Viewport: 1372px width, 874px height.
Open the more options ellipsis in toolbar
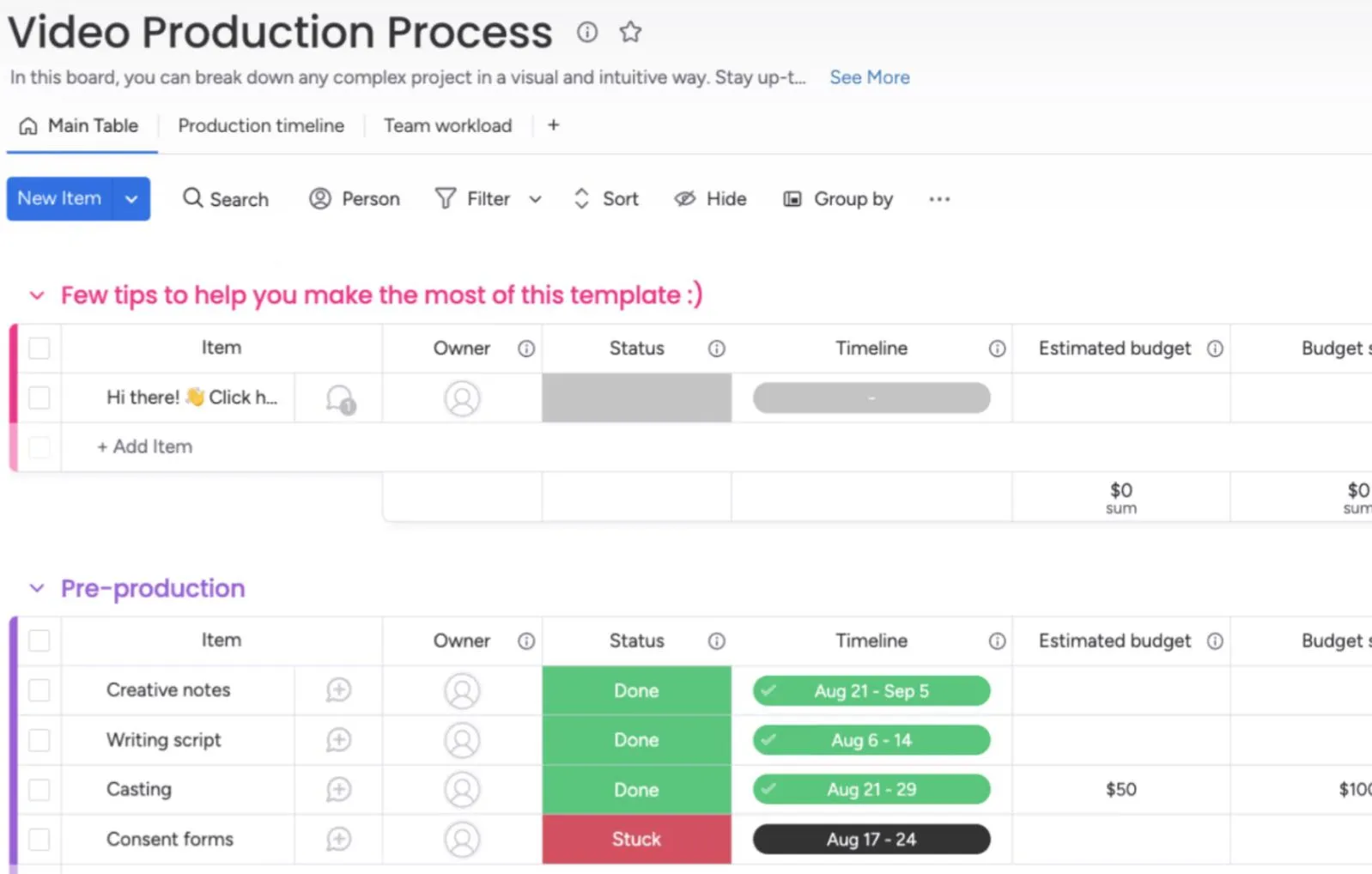[939, 199]
